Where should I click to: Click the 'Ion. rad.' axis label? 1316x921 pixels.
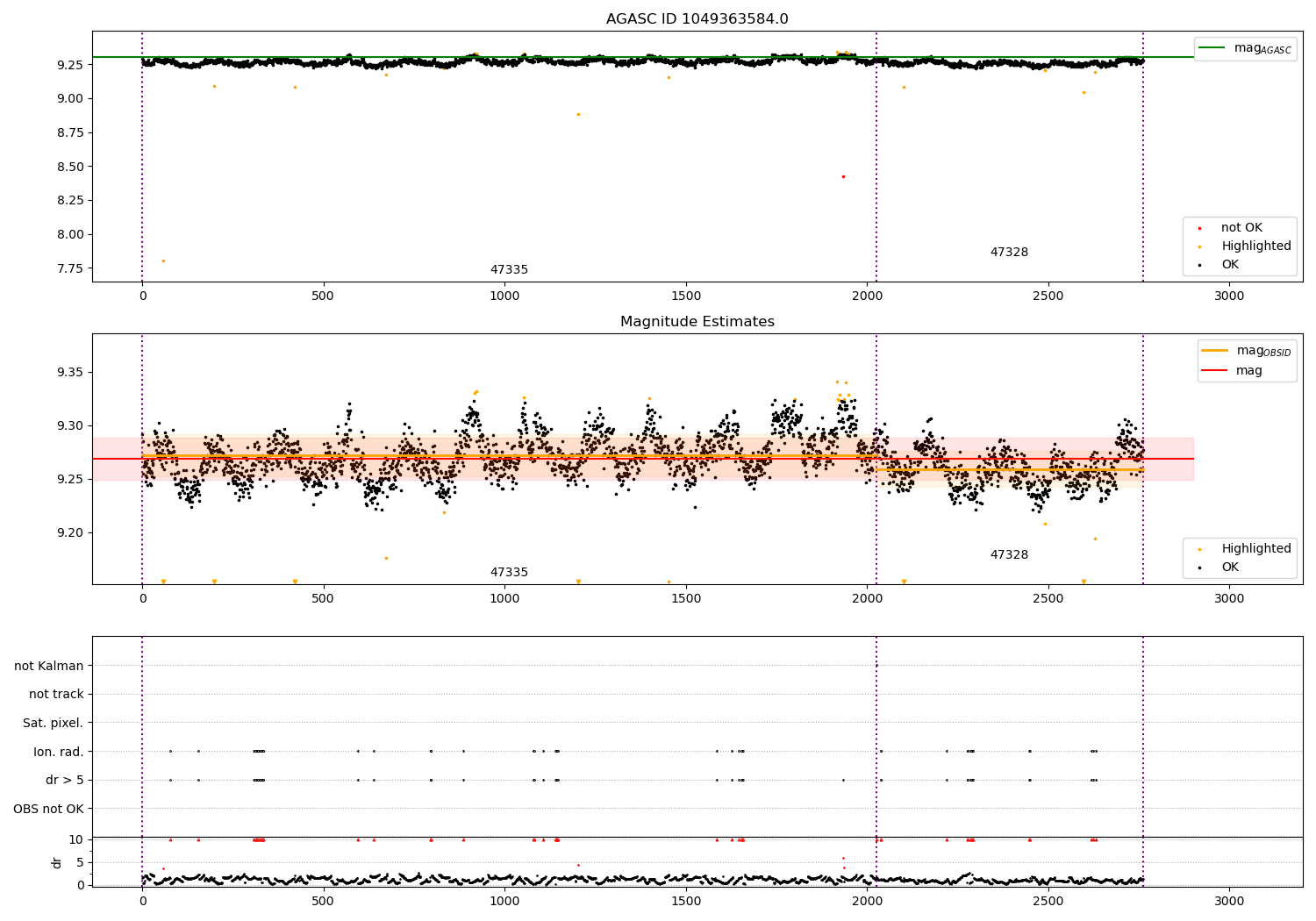click(x=59, y=752)
